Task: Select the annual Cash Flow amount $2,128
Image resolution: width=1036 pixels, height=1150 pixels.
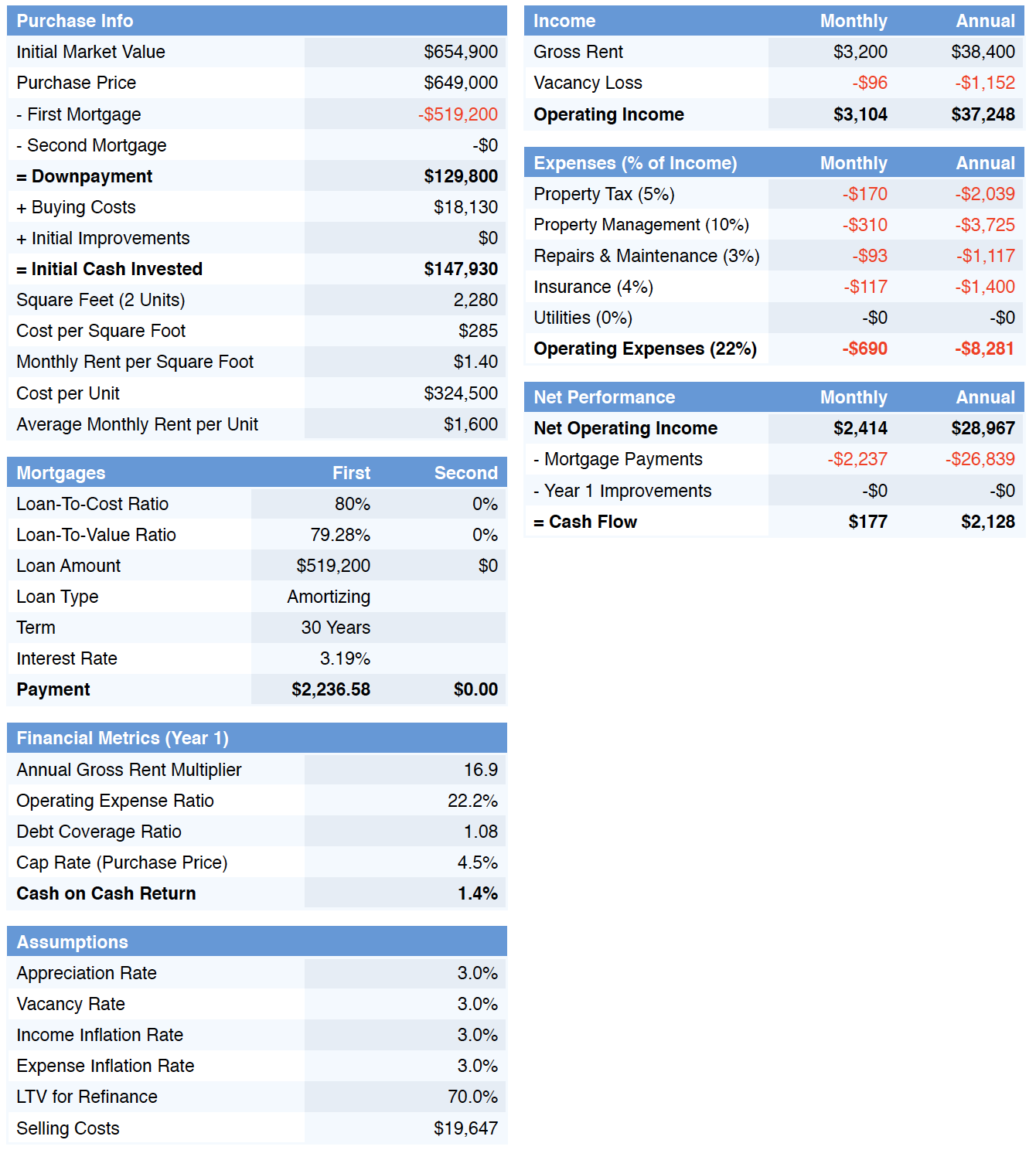Action: (x=987, y=522)
